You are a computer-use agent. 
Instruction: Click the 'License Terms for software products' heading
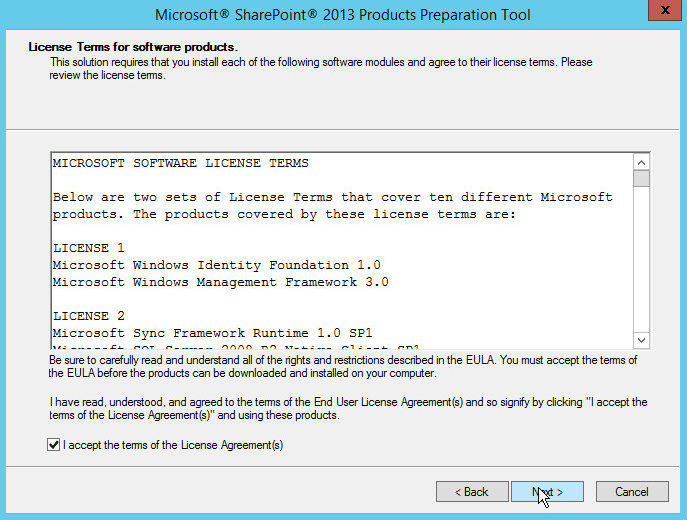click(133, 47)
